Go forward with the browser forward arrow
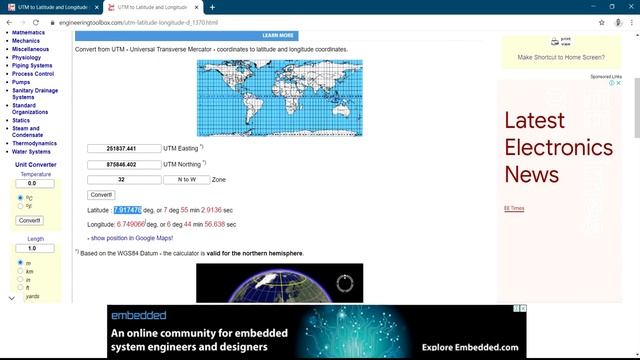The image size is (640, 360). click(x=23, y=22)
